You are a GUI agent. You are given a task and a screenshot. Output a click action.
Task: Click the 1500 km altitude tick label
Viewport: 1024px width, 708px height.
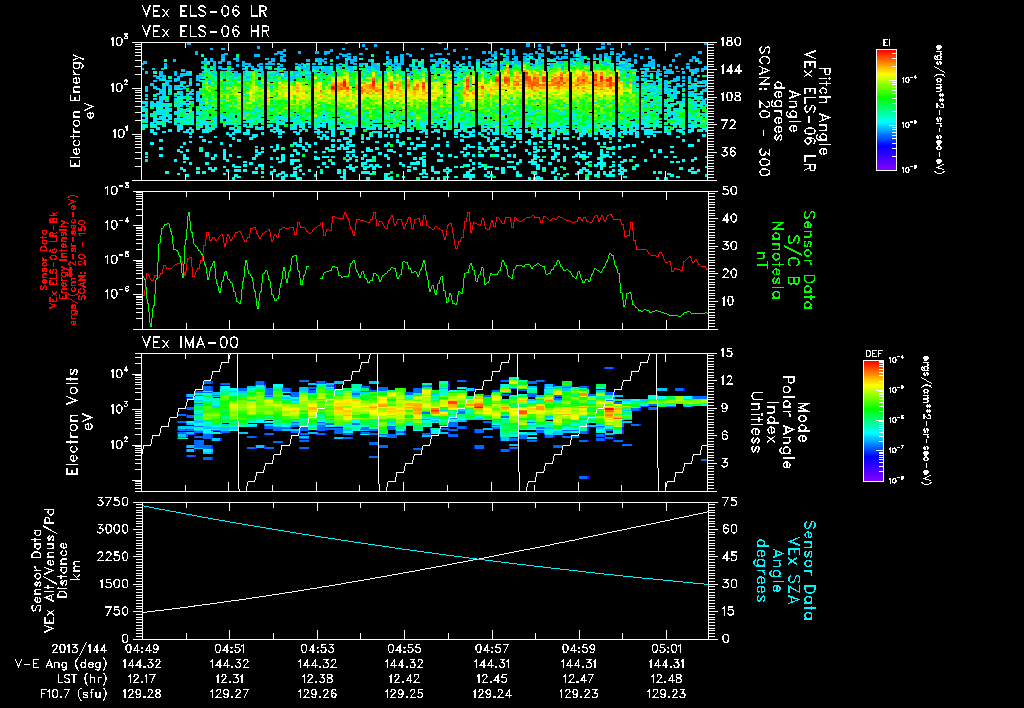coord(112,585)
